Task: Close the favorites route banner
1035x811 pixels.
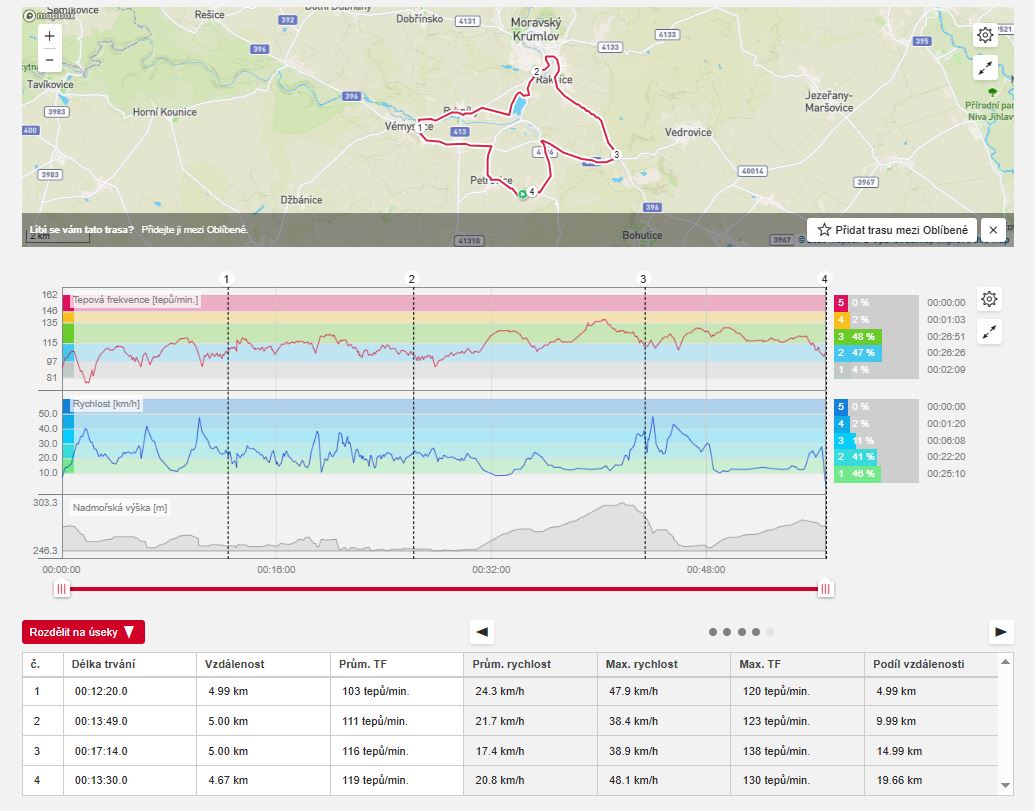Action: (993, 230)
